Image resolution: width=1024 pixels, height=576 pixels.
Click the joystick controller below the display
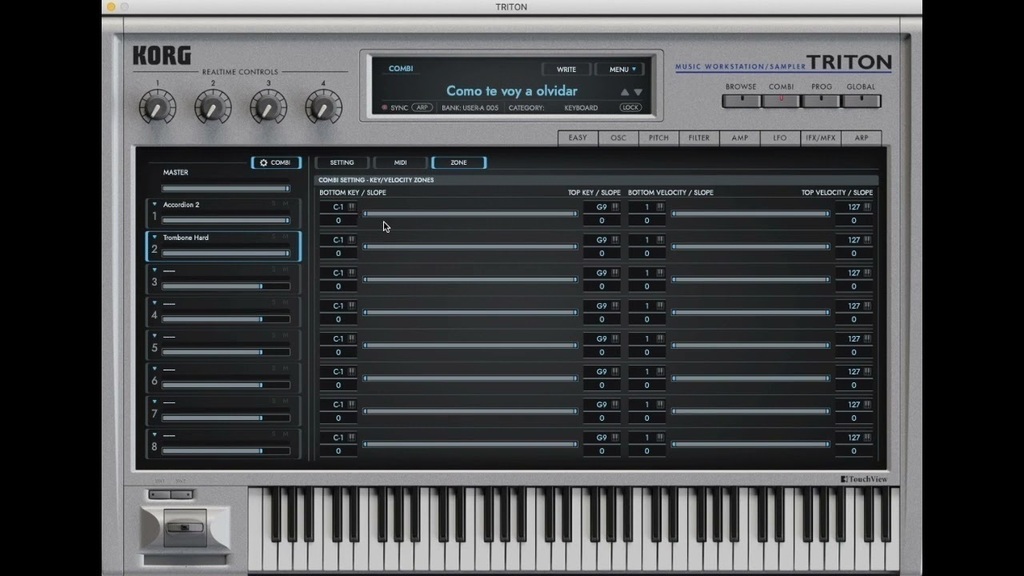coord(185,528)
